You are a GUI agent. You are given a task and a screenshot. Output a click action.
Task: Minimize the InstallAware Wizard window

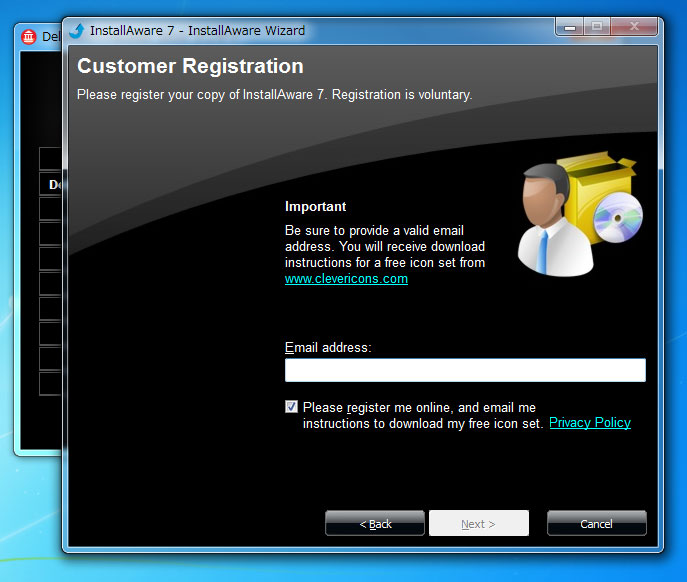(569, 27)
